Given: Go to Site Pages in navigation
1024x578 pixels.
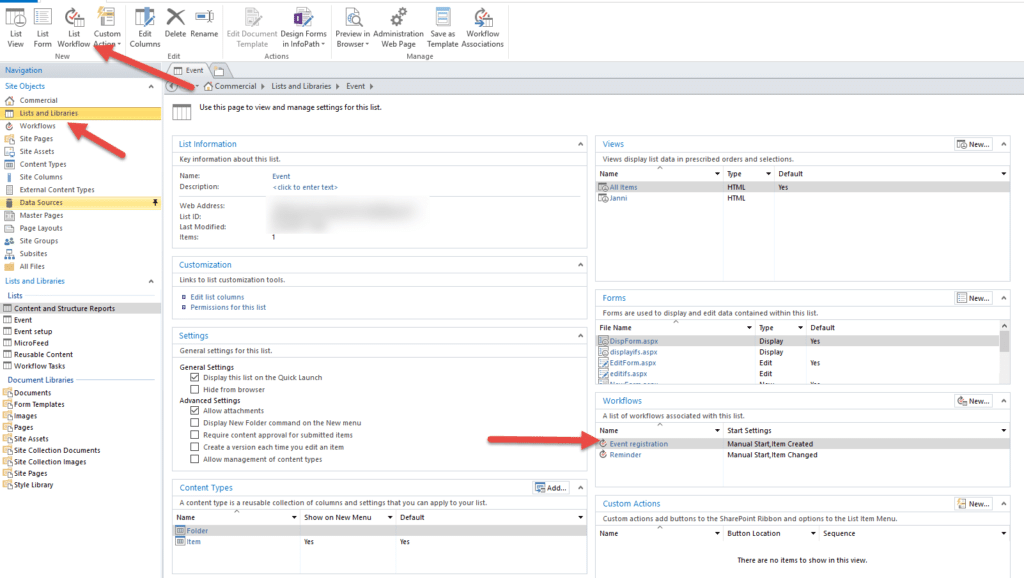Looking at the screenshot, I should tap(36, 138).
